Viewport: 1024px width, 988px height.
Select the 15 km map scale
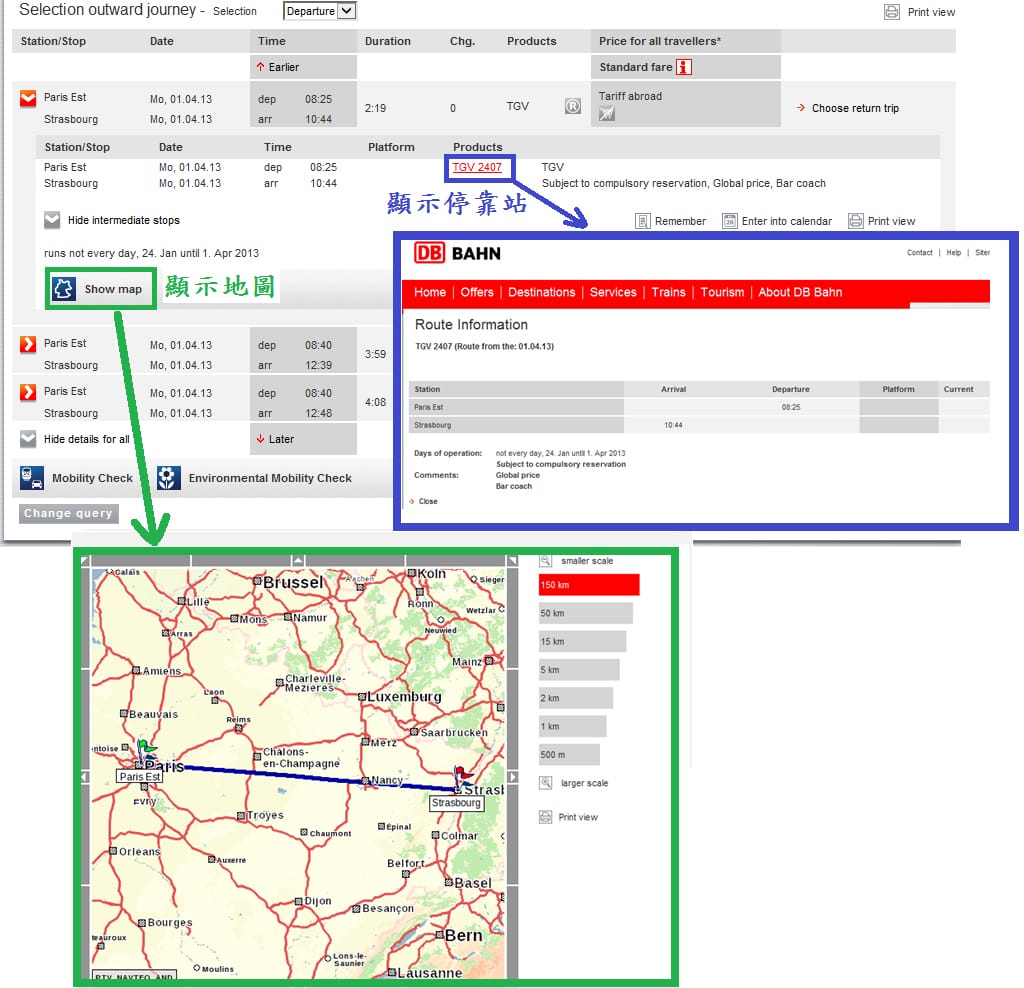click(582, 641)
